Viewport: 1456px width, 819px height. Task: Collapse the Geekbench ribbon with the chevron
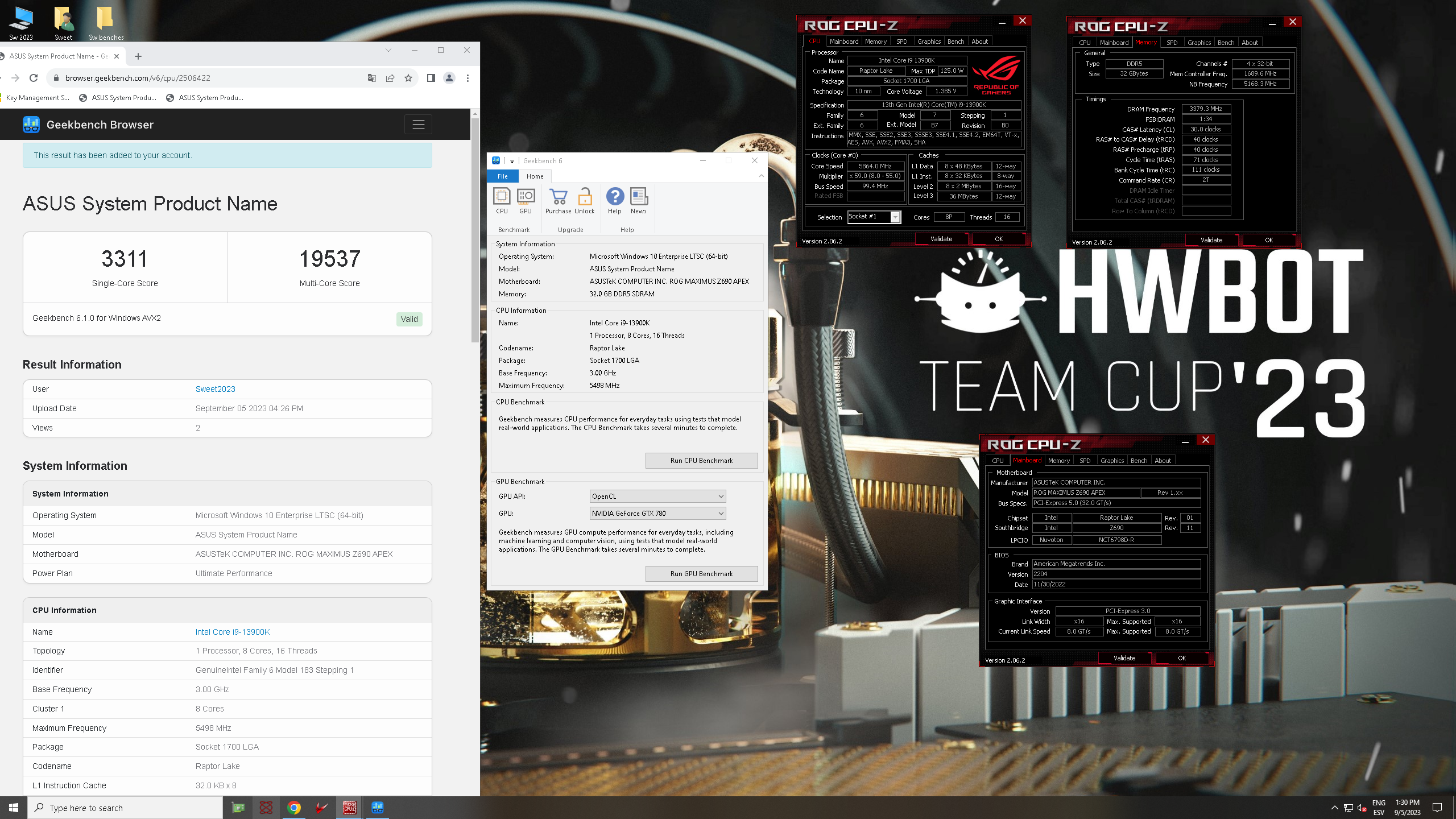coord(761,176)
